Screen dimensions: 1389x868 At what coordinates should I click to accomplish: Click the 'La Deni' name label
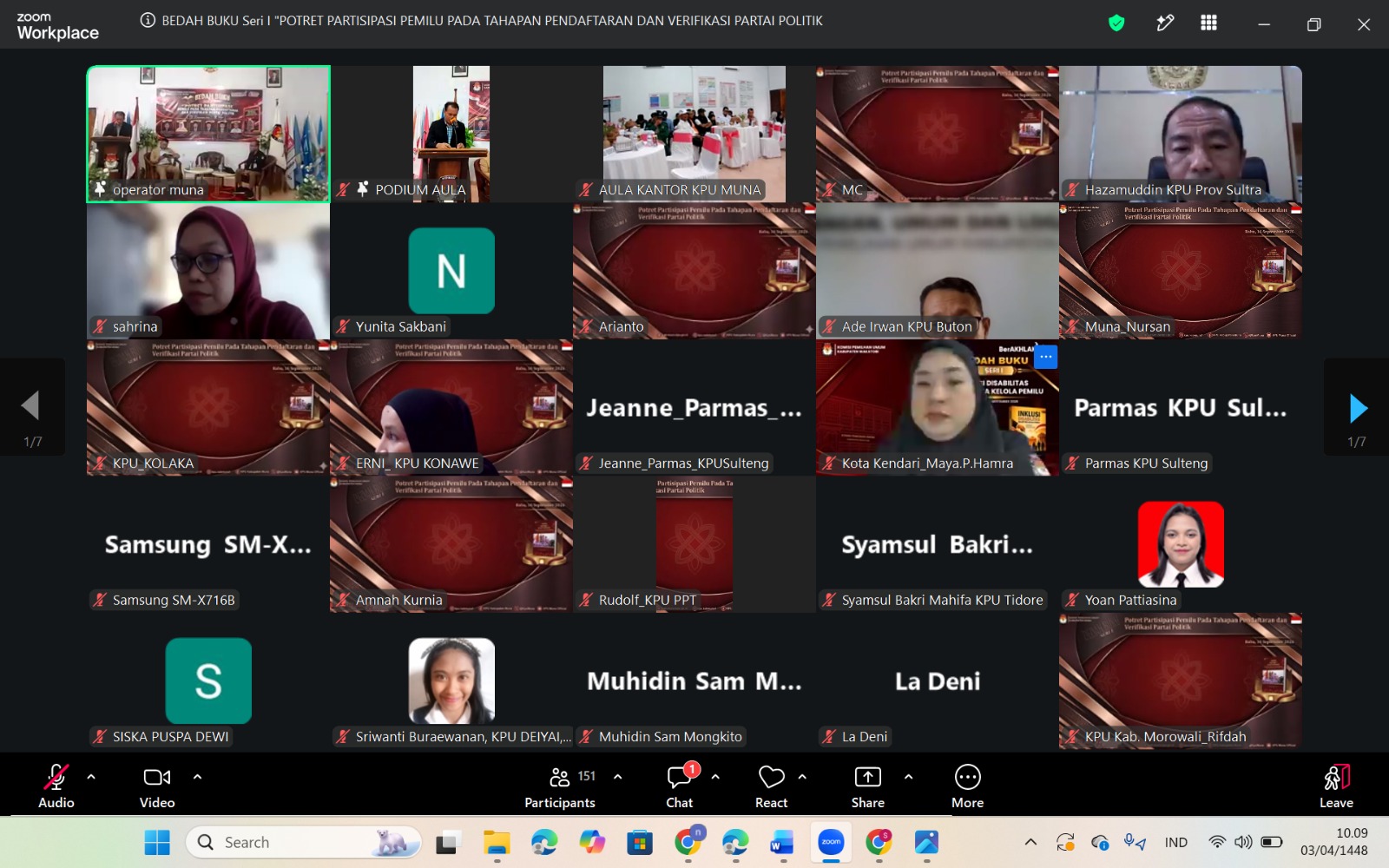pyautogui.click(x=865, y=736)
